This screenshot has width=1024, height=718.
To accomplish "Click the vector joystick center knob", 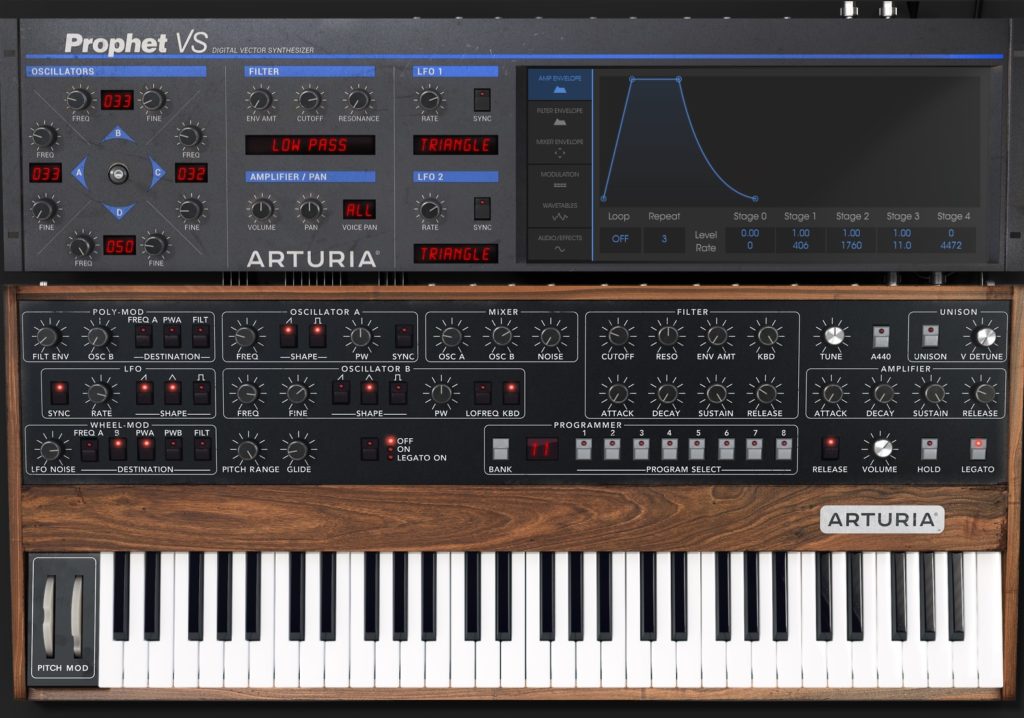I will 118,174.
